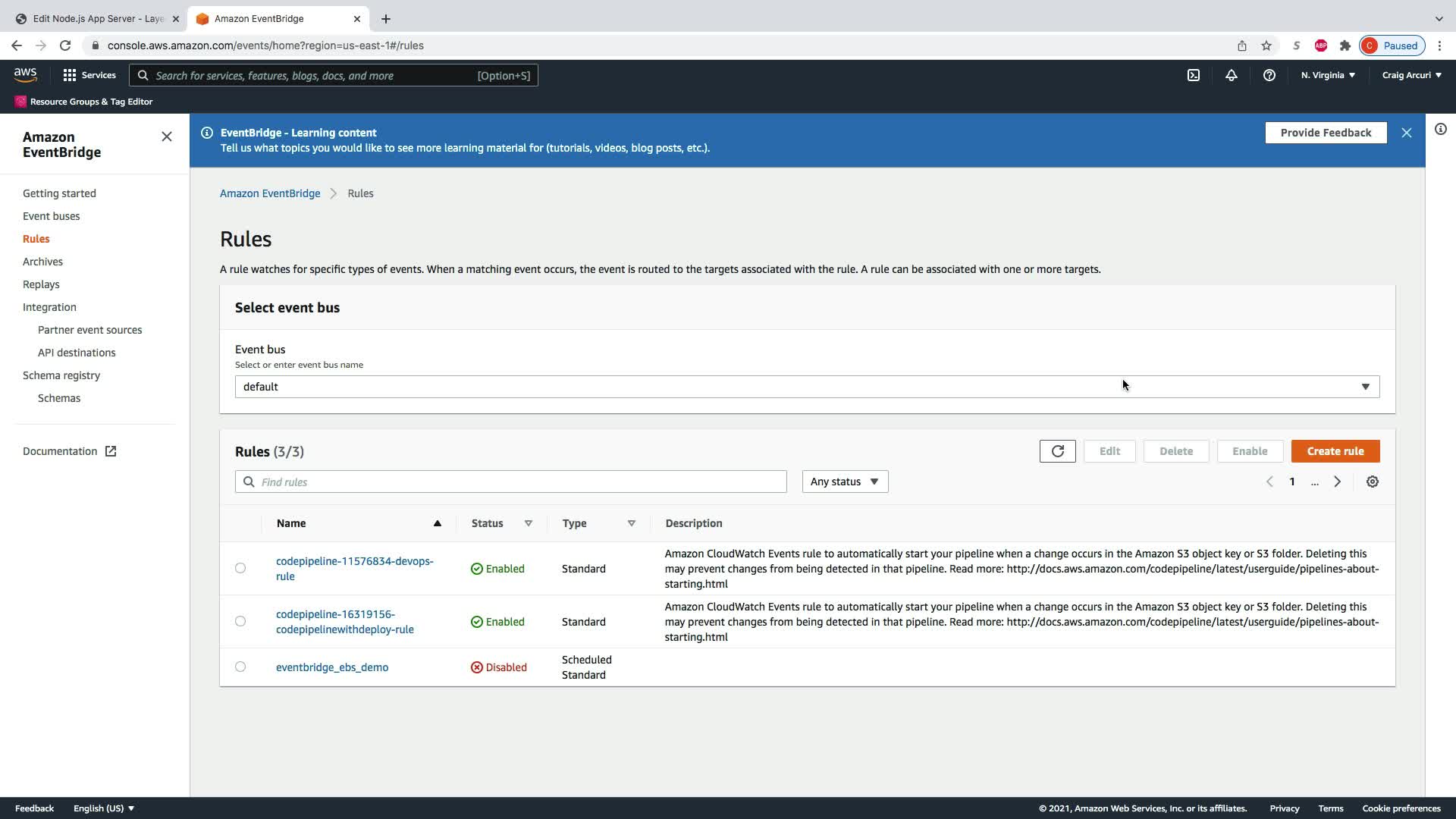This screenshot has width=1456, height=819.
Task: Select codepipeline-11576834-devops-rule radio button
Action: tap(240, 568)
